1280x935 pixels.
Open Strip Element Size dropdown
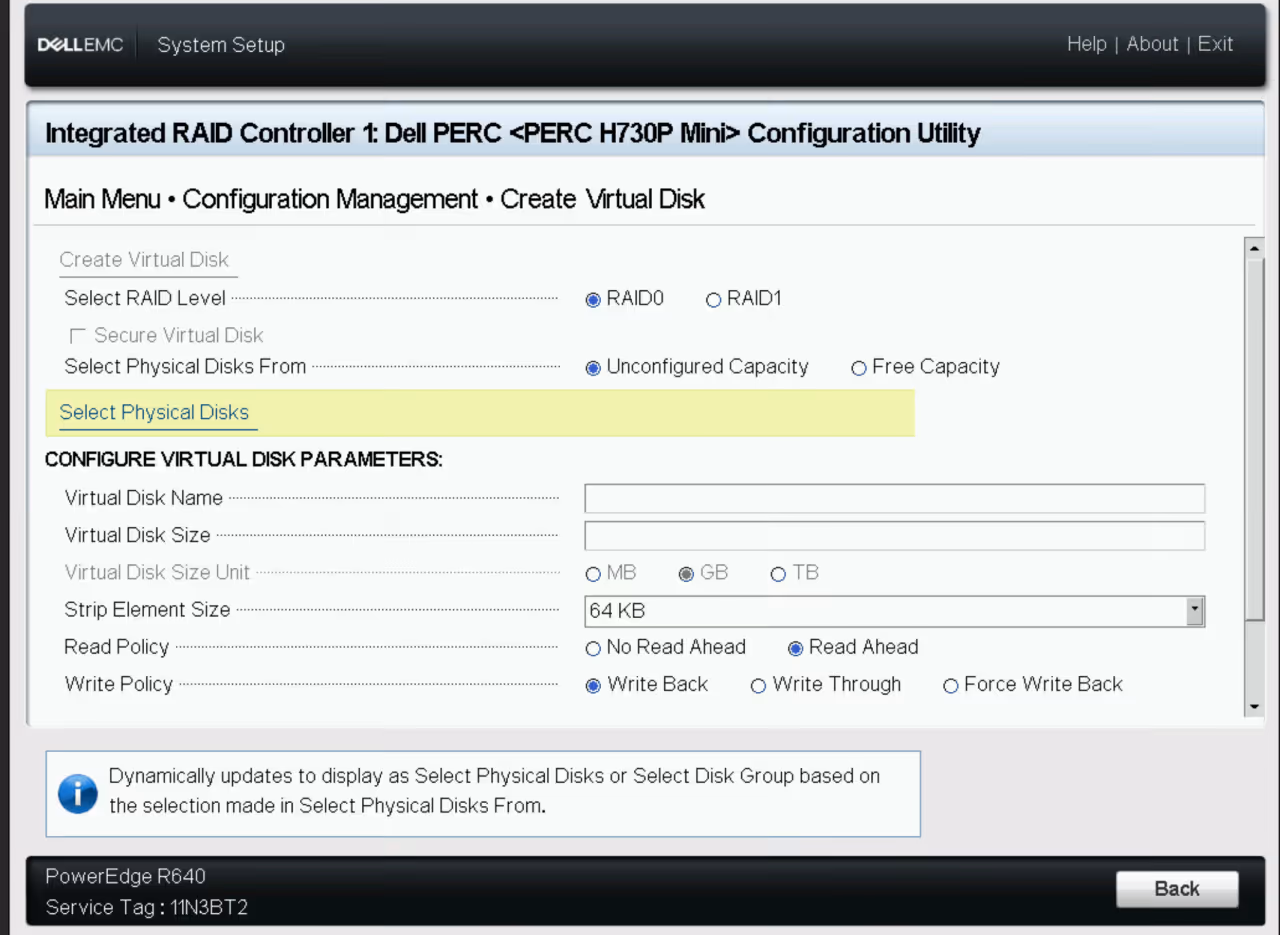pyautogui.click(x=894, y=611)
